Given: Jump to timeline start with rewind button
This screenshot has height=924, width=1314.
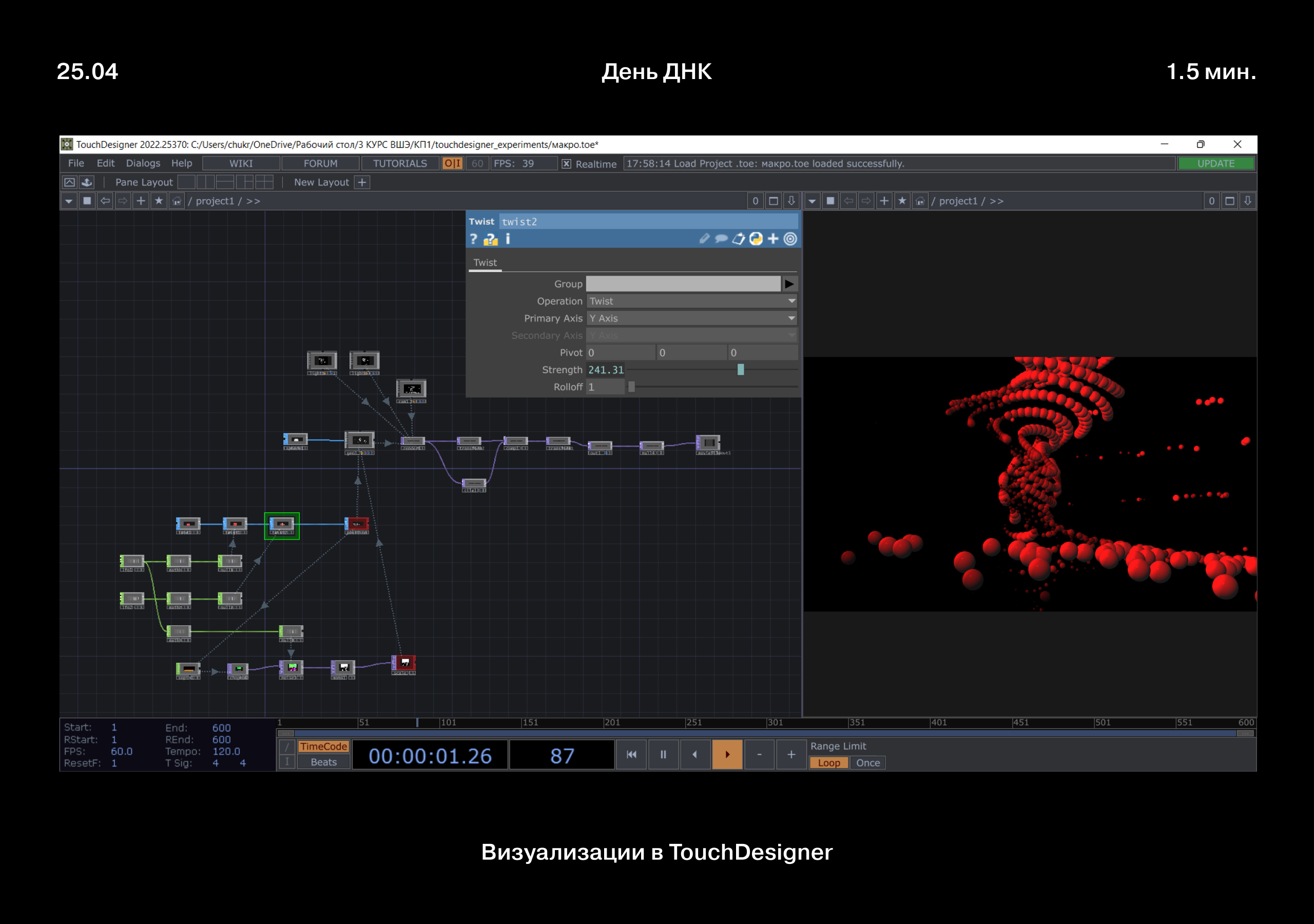Looking at the screenshot, I should (x=631, y=755).
